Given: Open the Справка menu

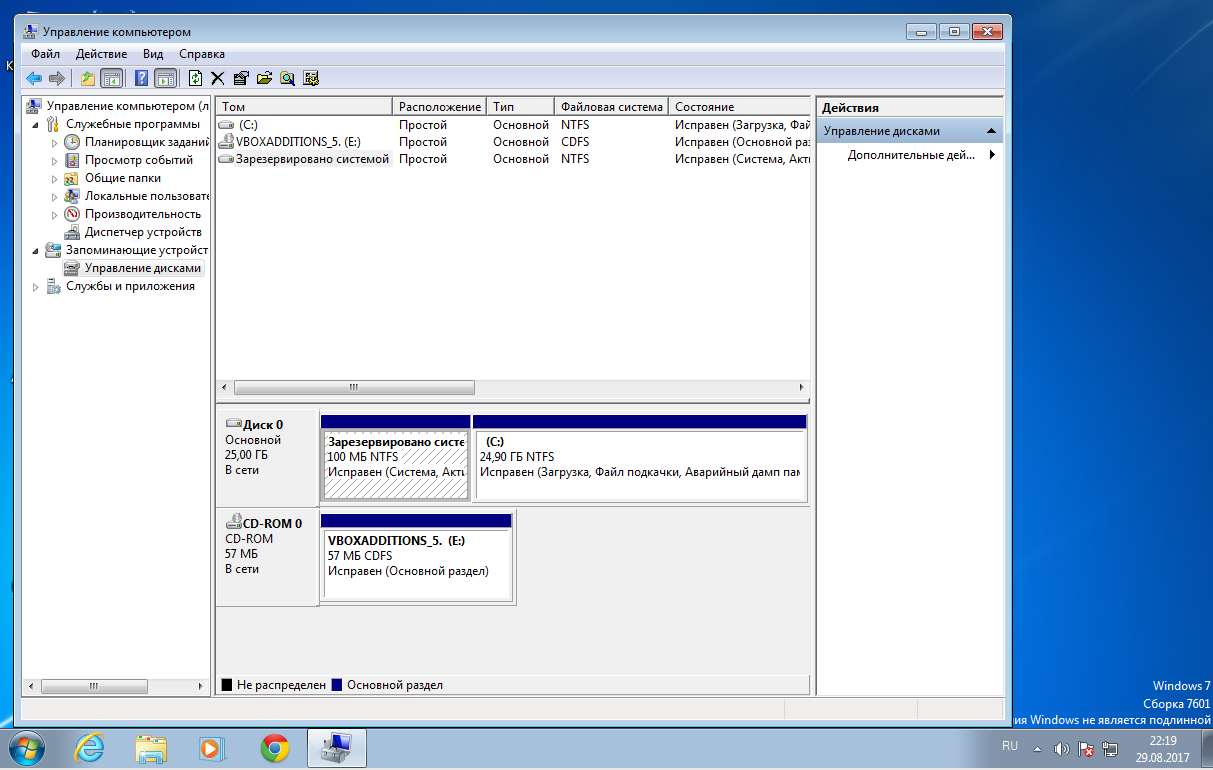Looking at the screenshot, I should click(202, 54).
